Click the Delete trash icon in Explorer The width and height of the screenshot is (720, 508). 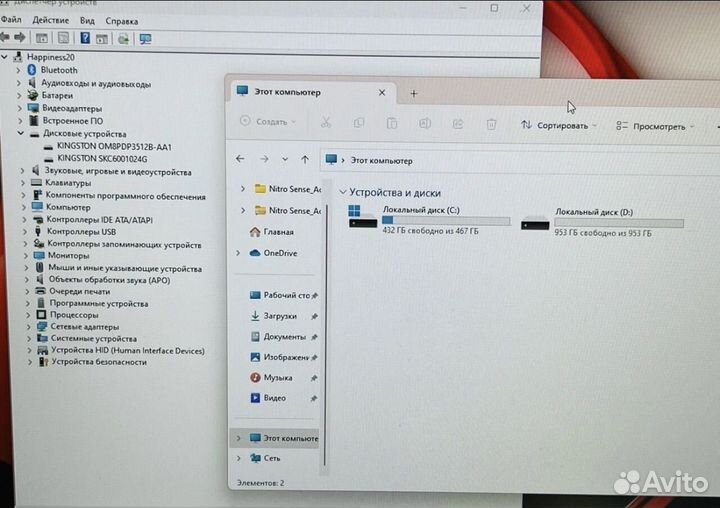coord(491,124)
